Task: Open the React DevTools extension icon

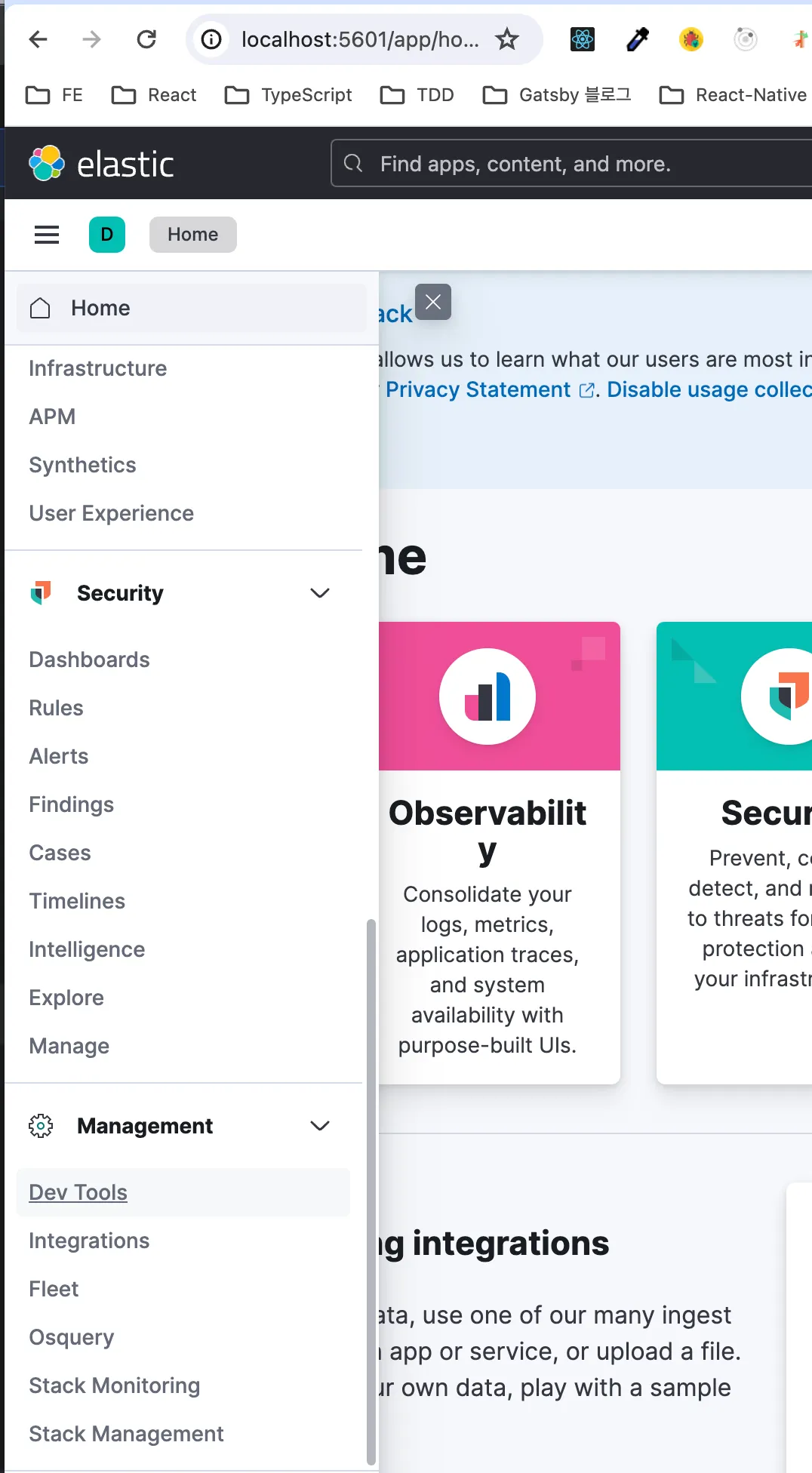Action: pos(583,39)
